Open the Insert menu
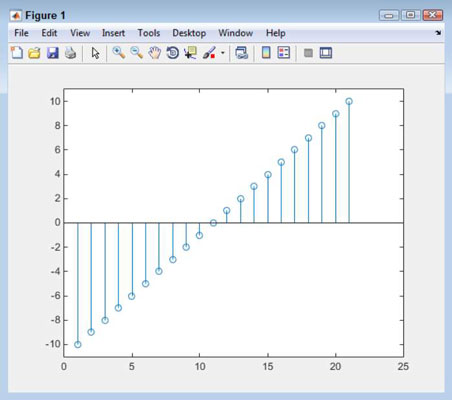 coord(113,33)
